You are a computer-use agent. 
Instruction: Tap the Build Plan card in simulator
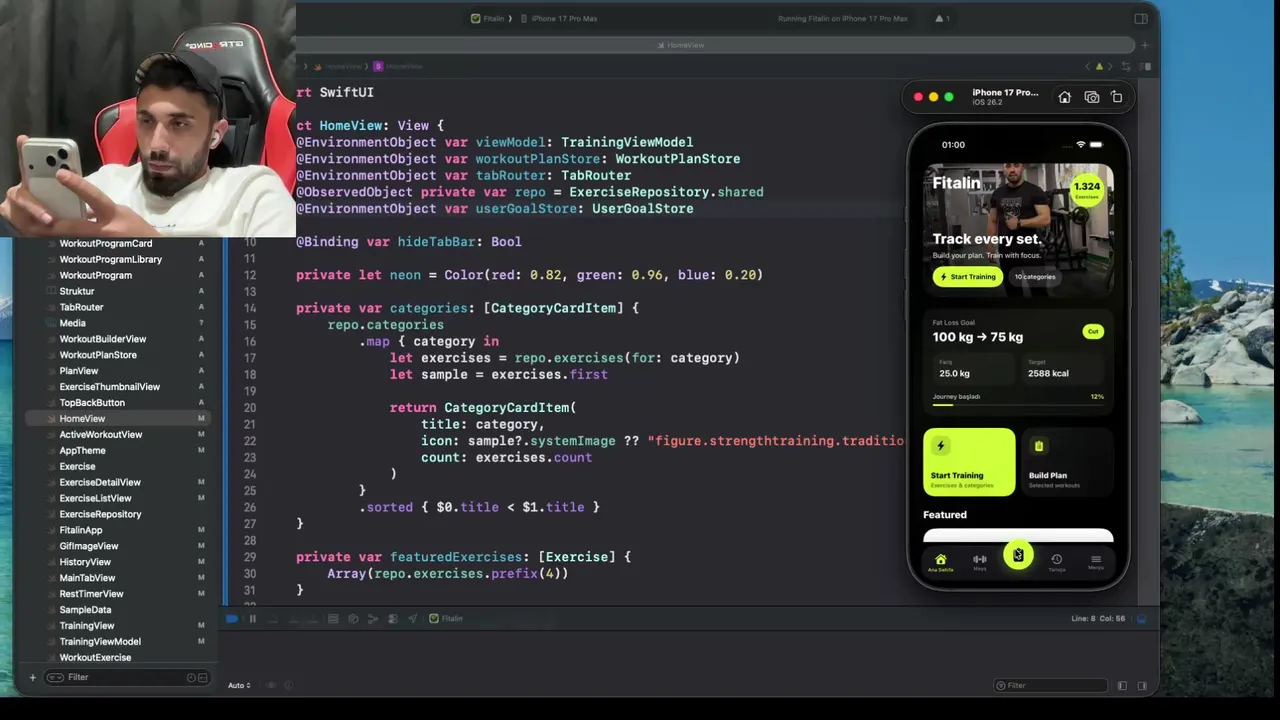click(x=1067, y=462)
